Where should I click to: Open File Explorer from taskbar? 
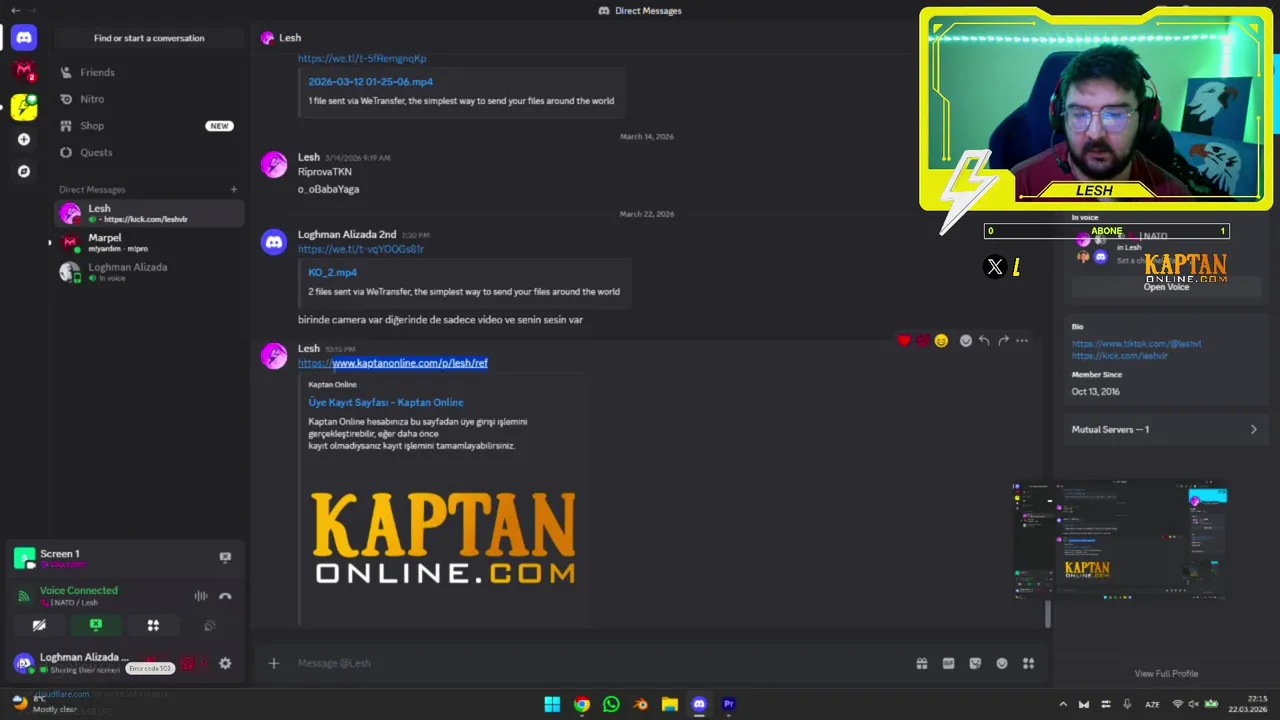click(670, 704)
